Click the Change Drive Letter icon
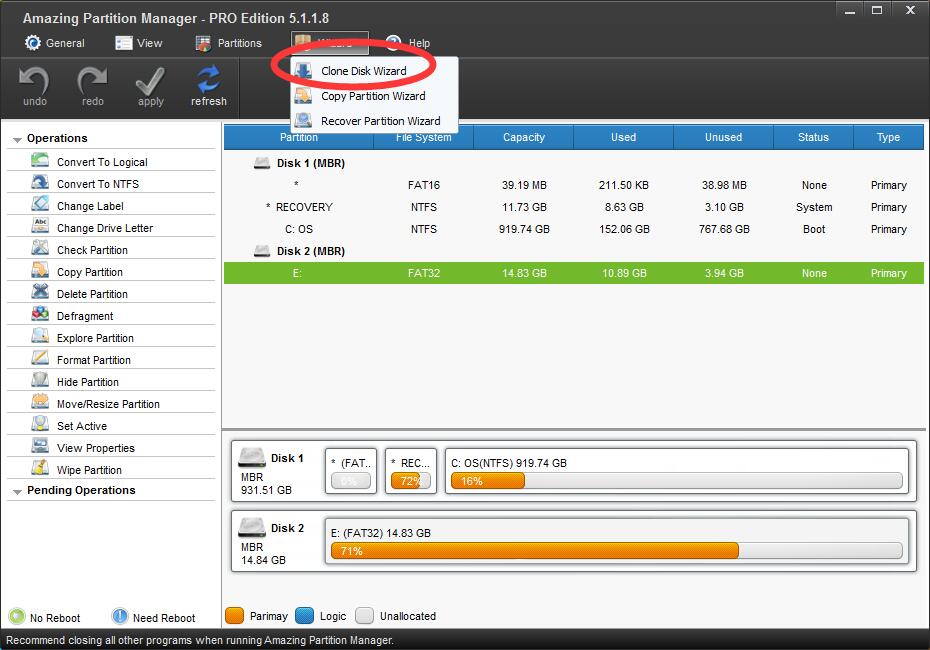The height and width of the screenshot is (650, 930). [40, 226]
